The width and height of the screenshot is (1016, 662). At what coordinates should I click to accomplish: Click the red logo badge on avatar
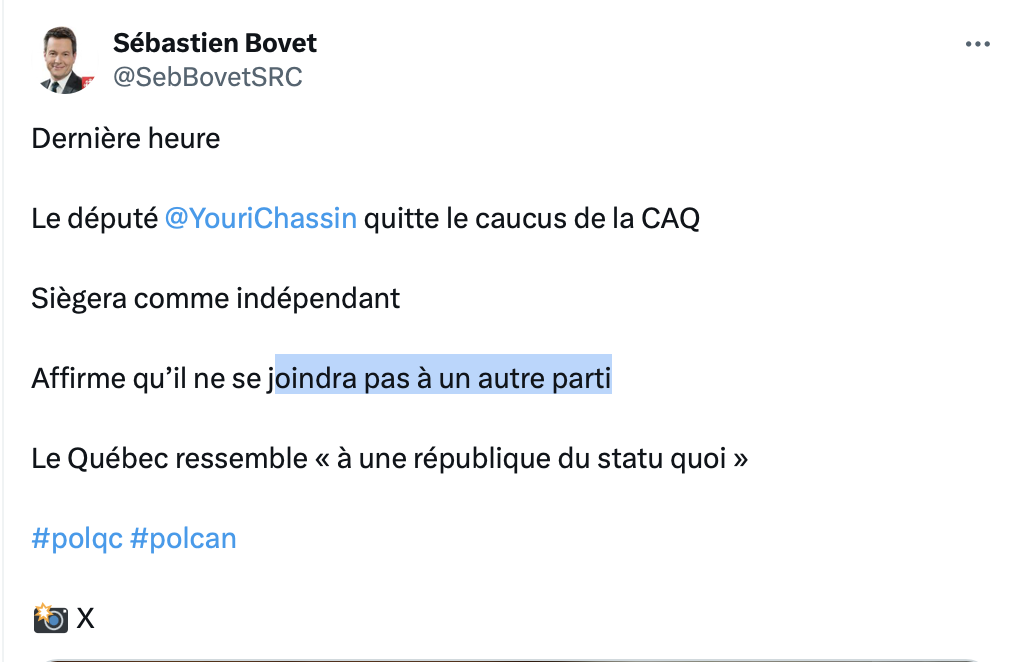pyautogui.click(x=87, y=82)
